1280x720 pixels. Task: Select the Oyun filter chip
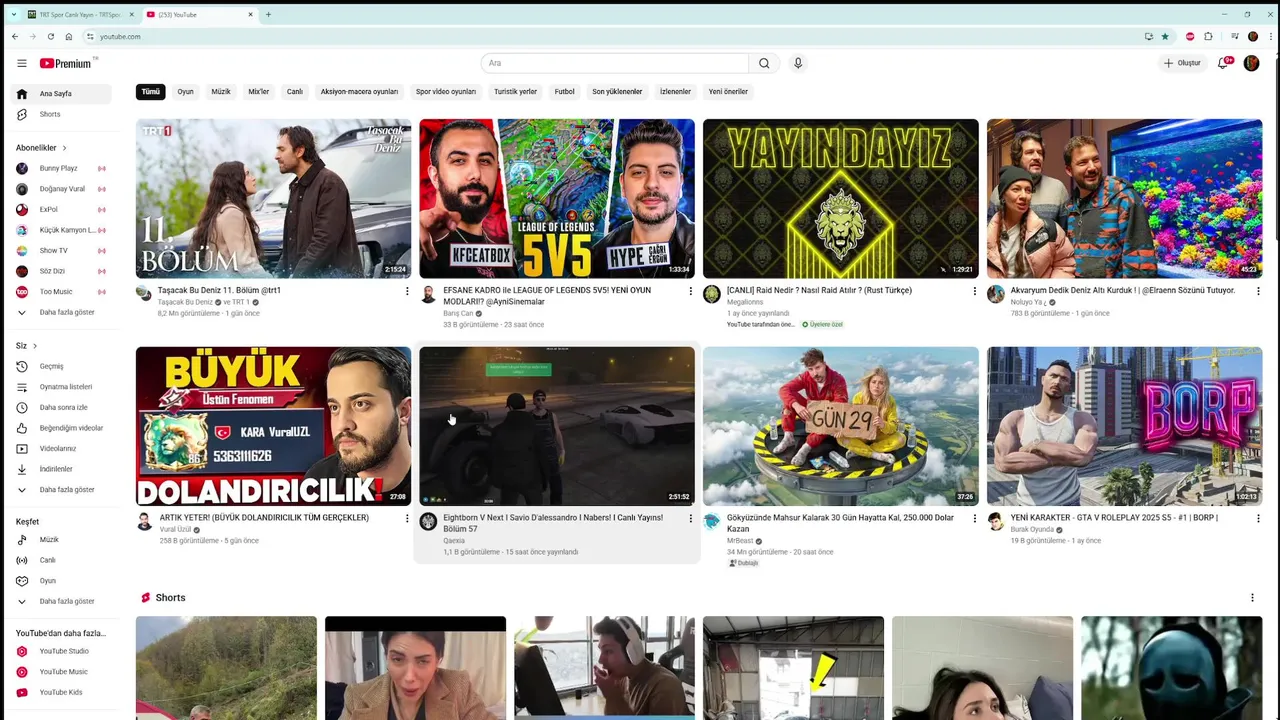(x=185, y=92)
